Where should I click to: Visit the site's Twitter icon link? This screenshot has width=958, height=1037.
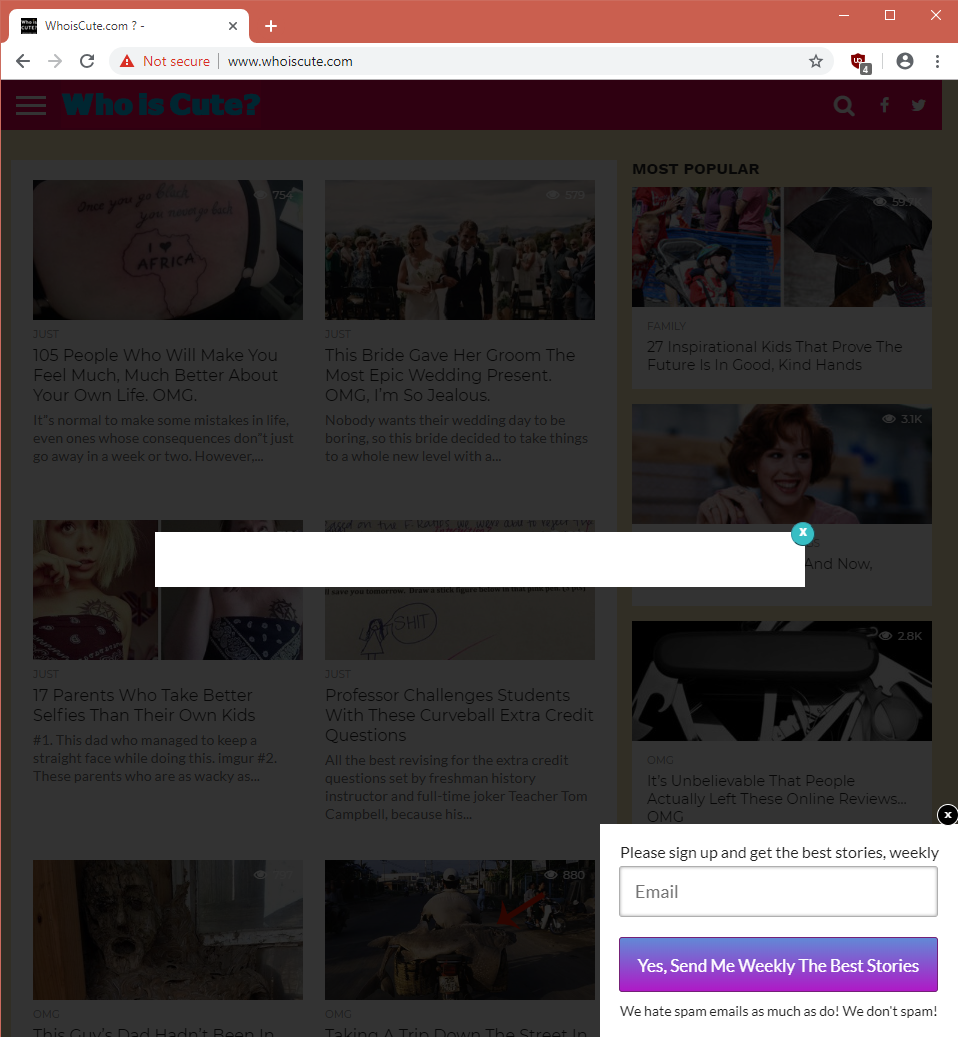[x=918, y=105]
